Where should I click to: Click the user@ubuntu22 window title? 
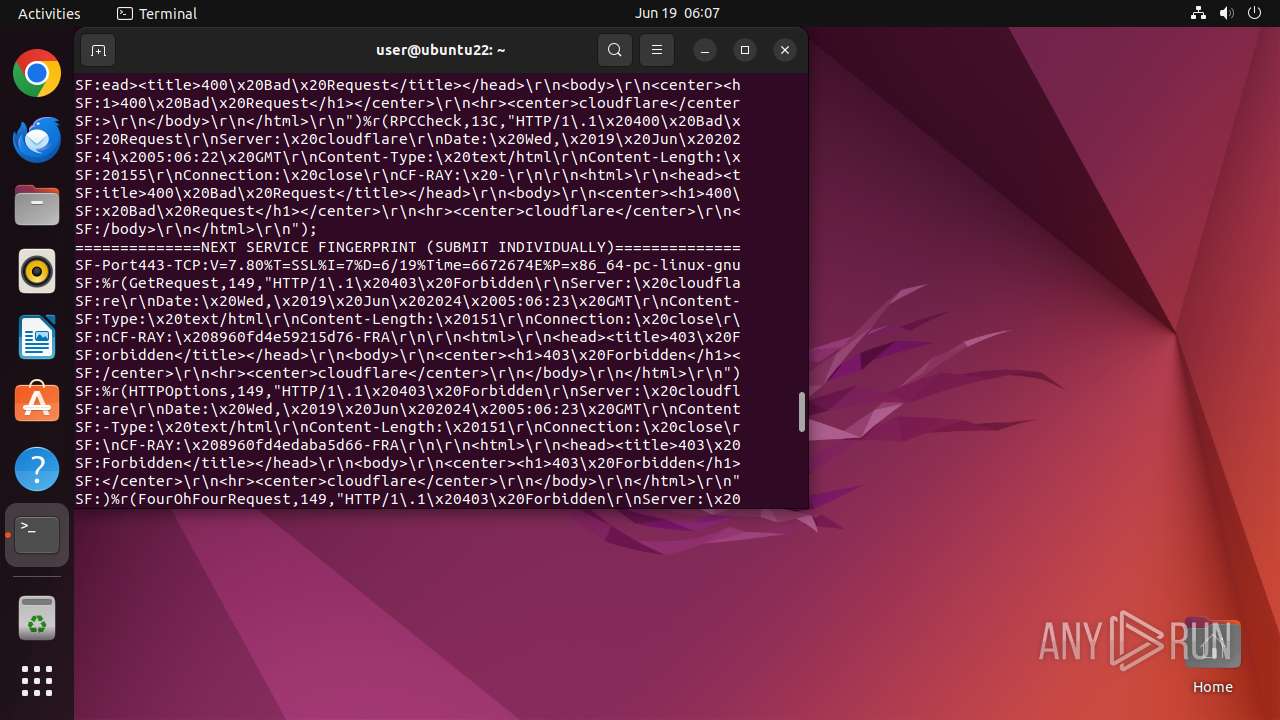[440, 49]
